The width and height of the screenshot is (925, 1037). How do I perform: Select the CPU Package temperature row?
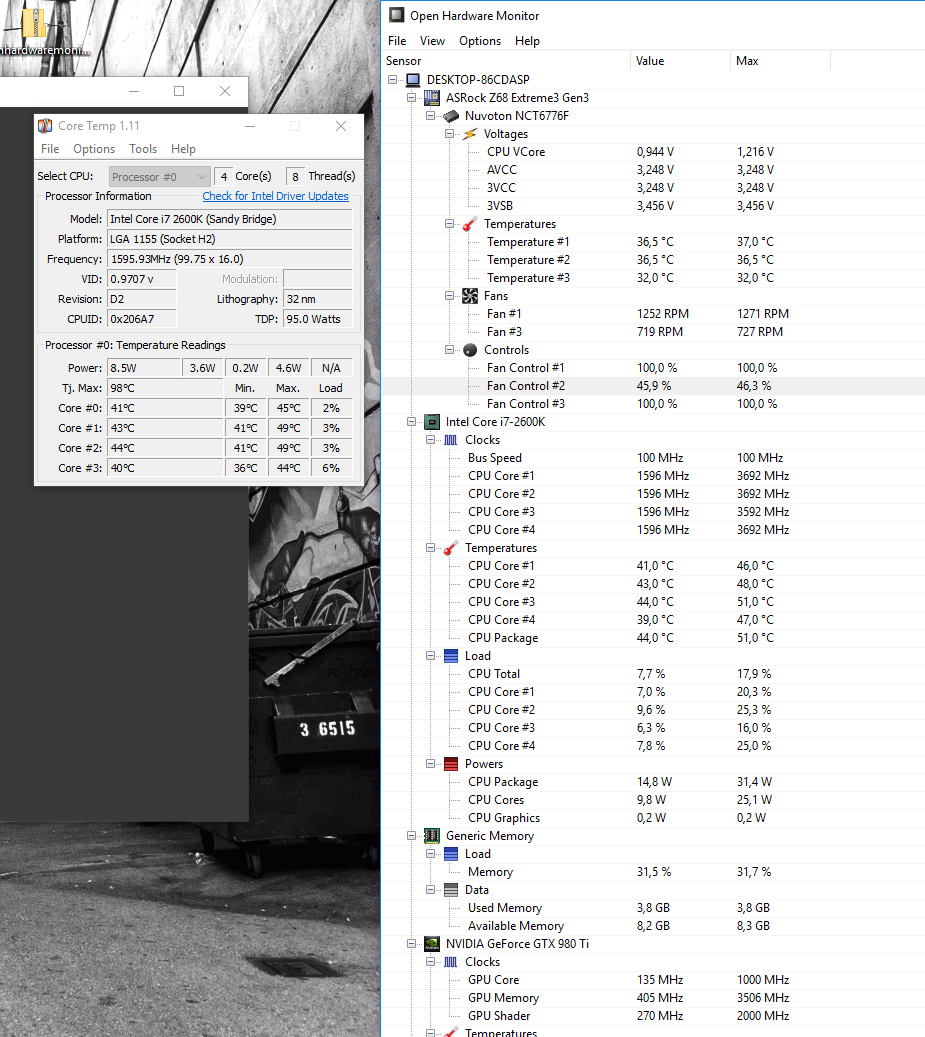(653, 638)
